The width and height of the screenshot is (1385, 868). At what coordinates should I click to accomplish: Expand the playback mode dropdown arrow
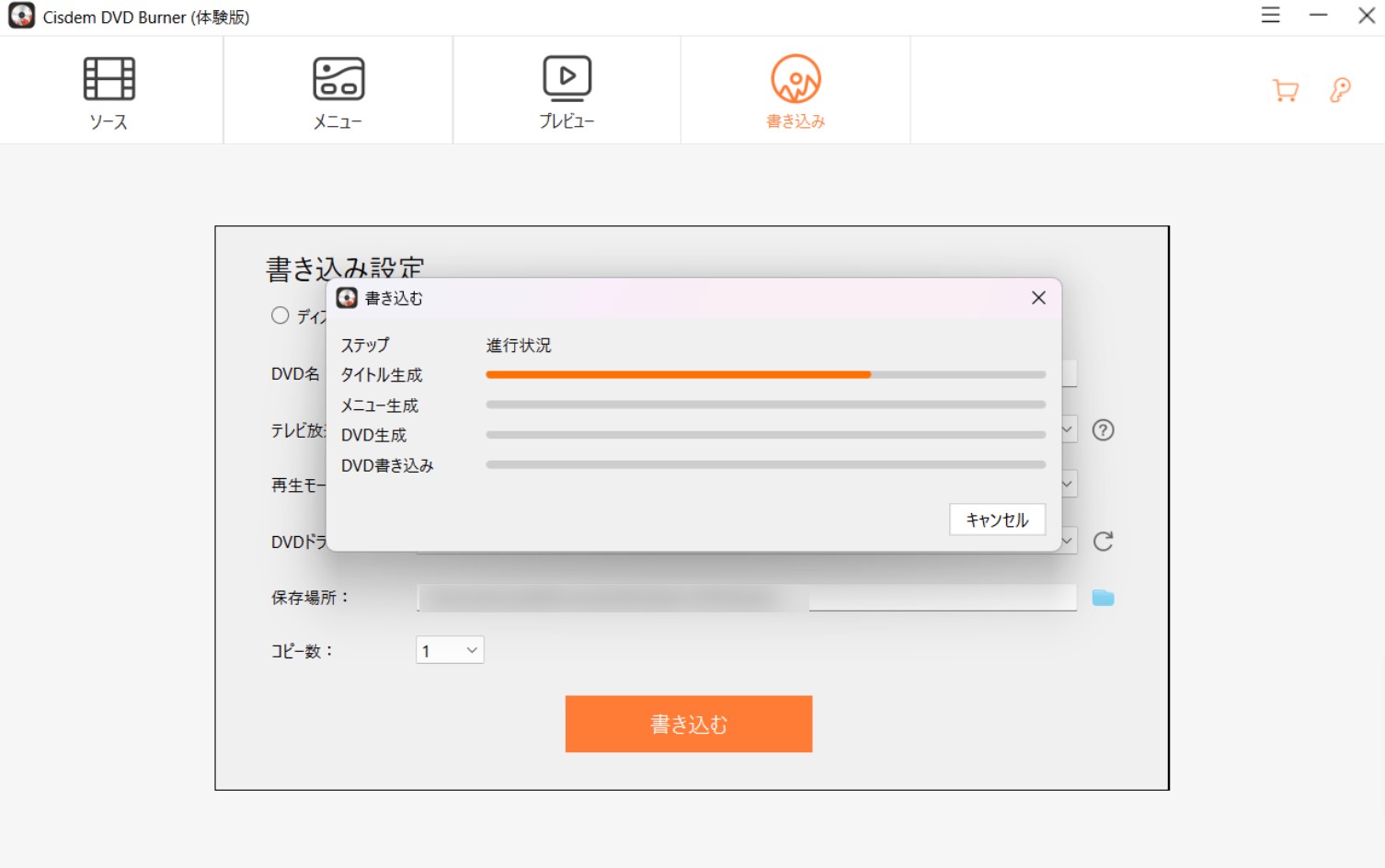pyautogui.click(x=1067, y=485)
